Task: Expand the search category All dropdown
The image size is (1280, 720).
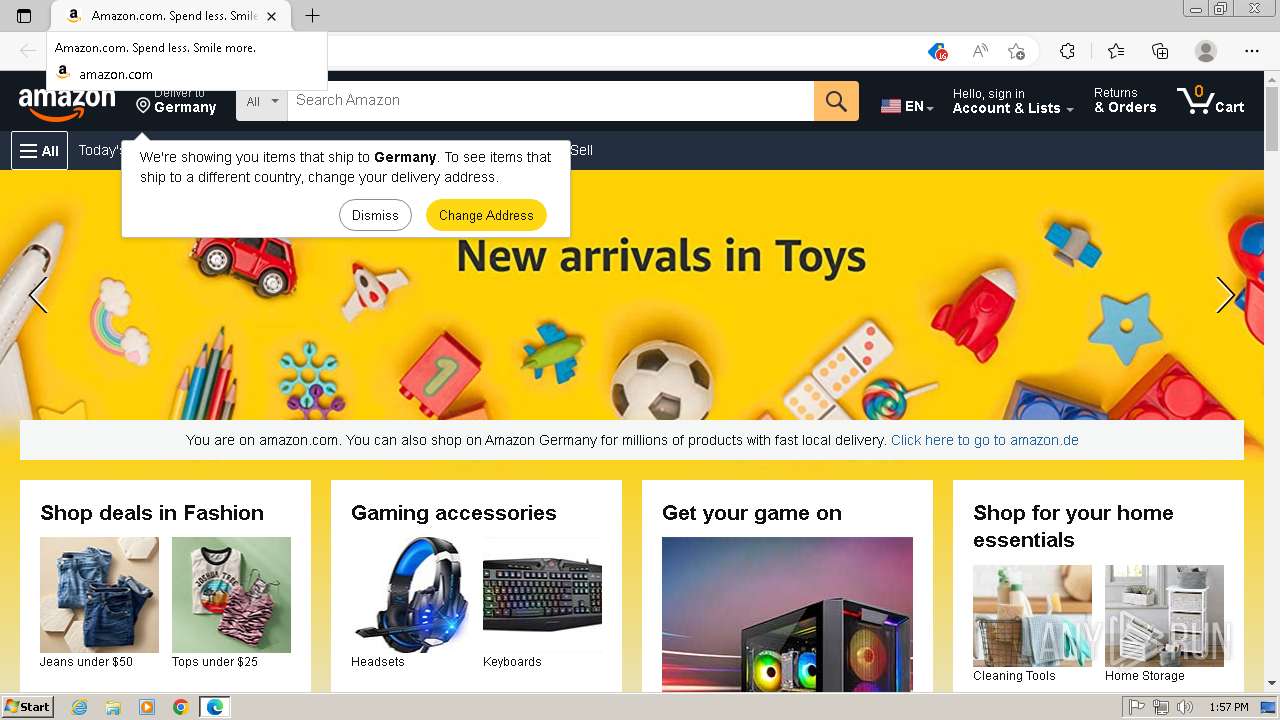Action: point(262,101)
